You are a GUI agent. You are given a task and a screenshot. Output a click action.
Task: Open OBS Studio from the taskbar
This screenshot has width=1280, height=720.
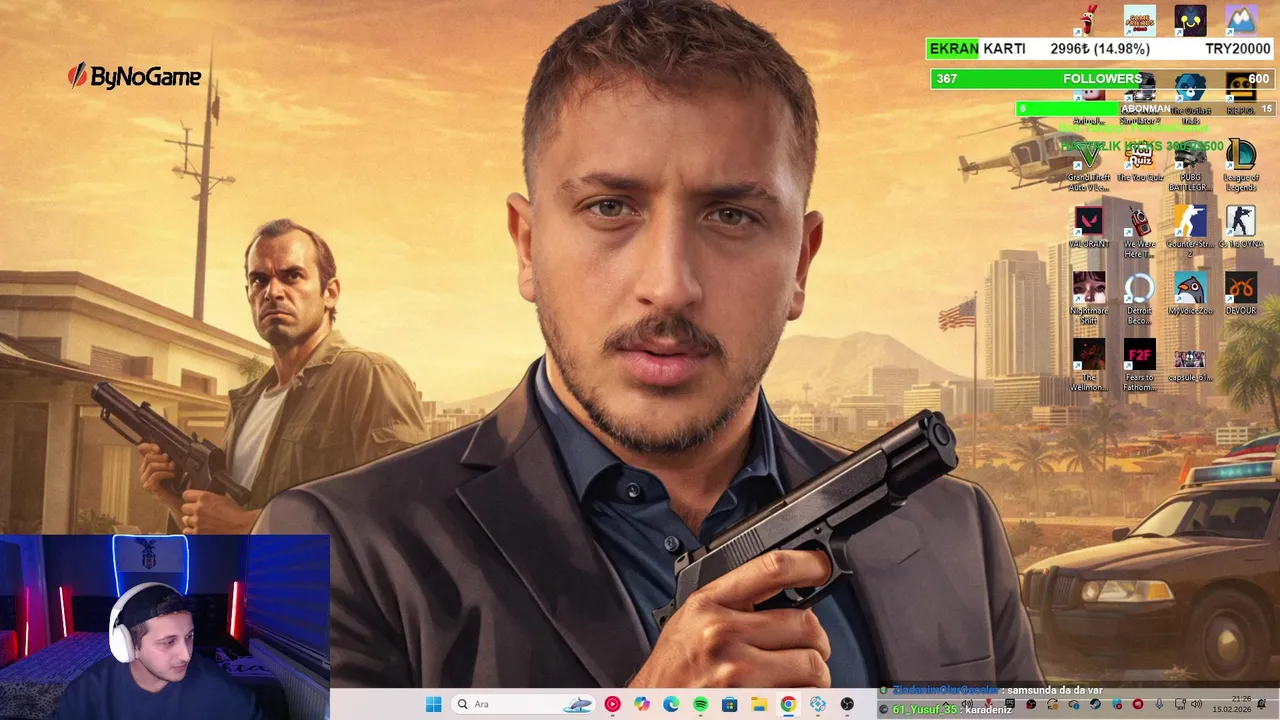coord(847,705)
